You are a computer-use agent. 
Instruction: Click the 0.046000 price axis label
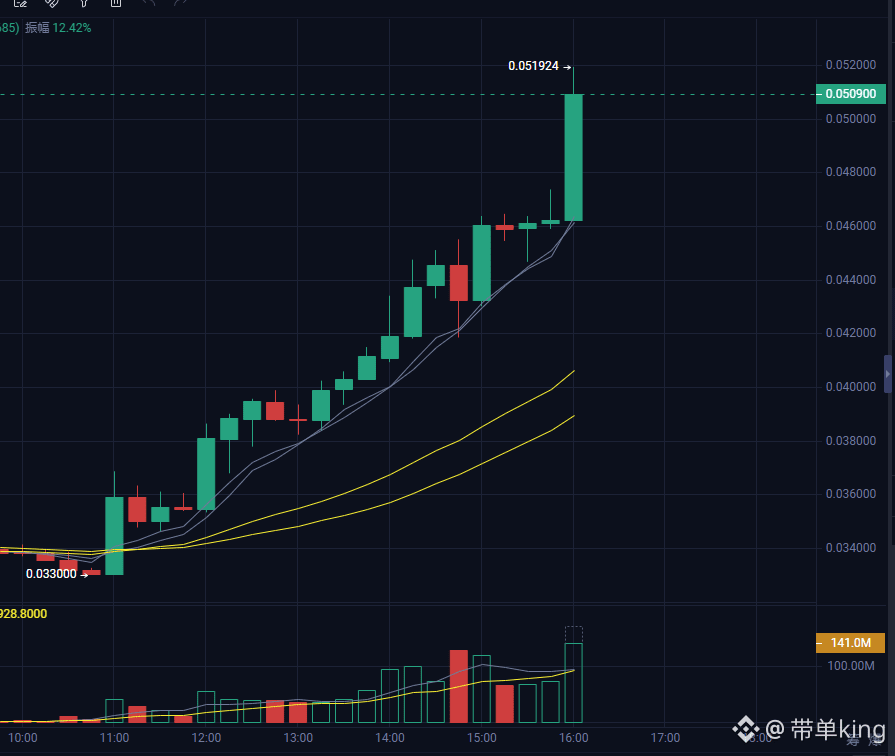[850, 226]
